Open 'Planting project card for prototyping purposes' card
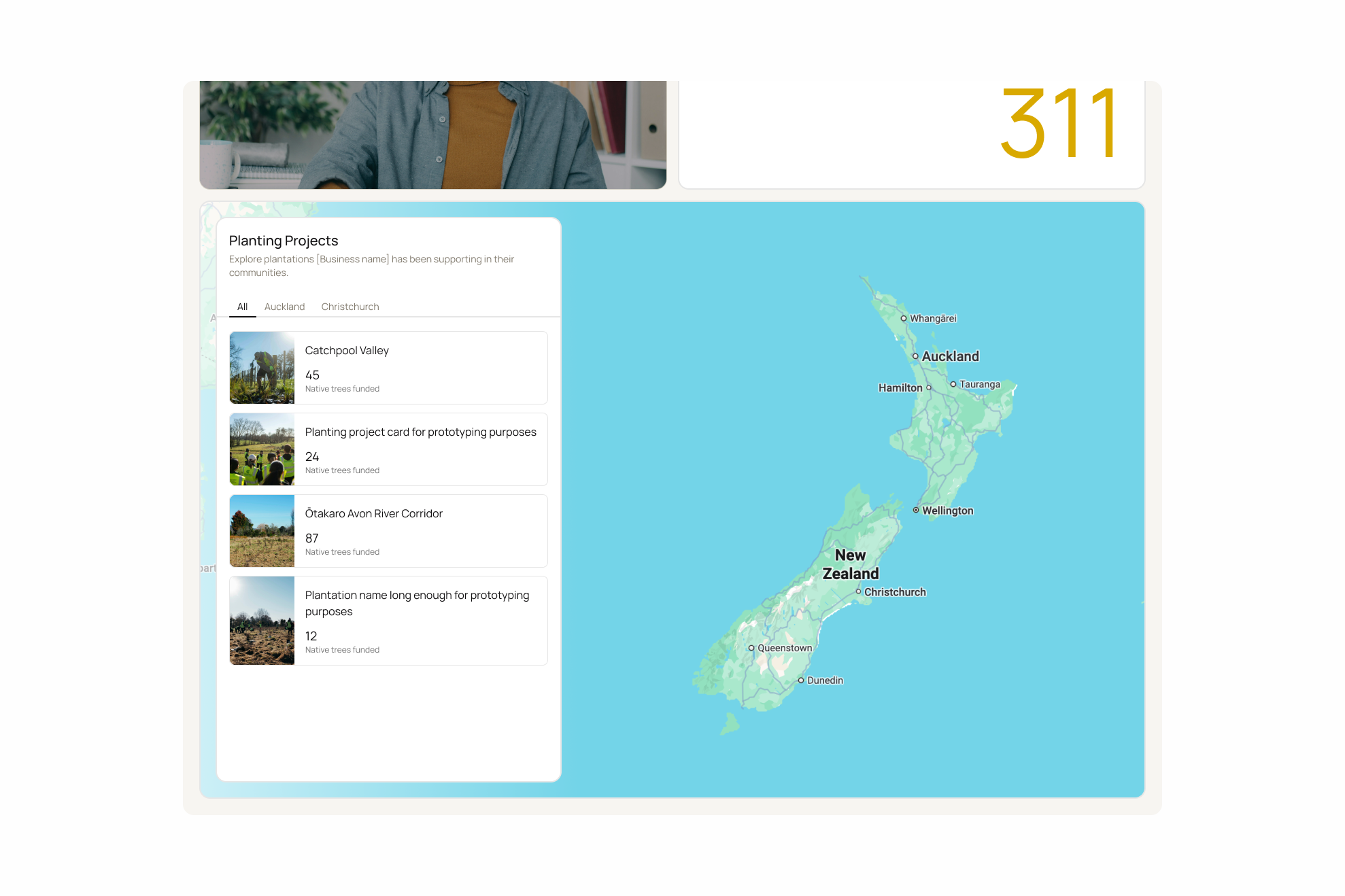Image resolution: width=1345 pixels, height=896 pixels. tap(388, 449)
